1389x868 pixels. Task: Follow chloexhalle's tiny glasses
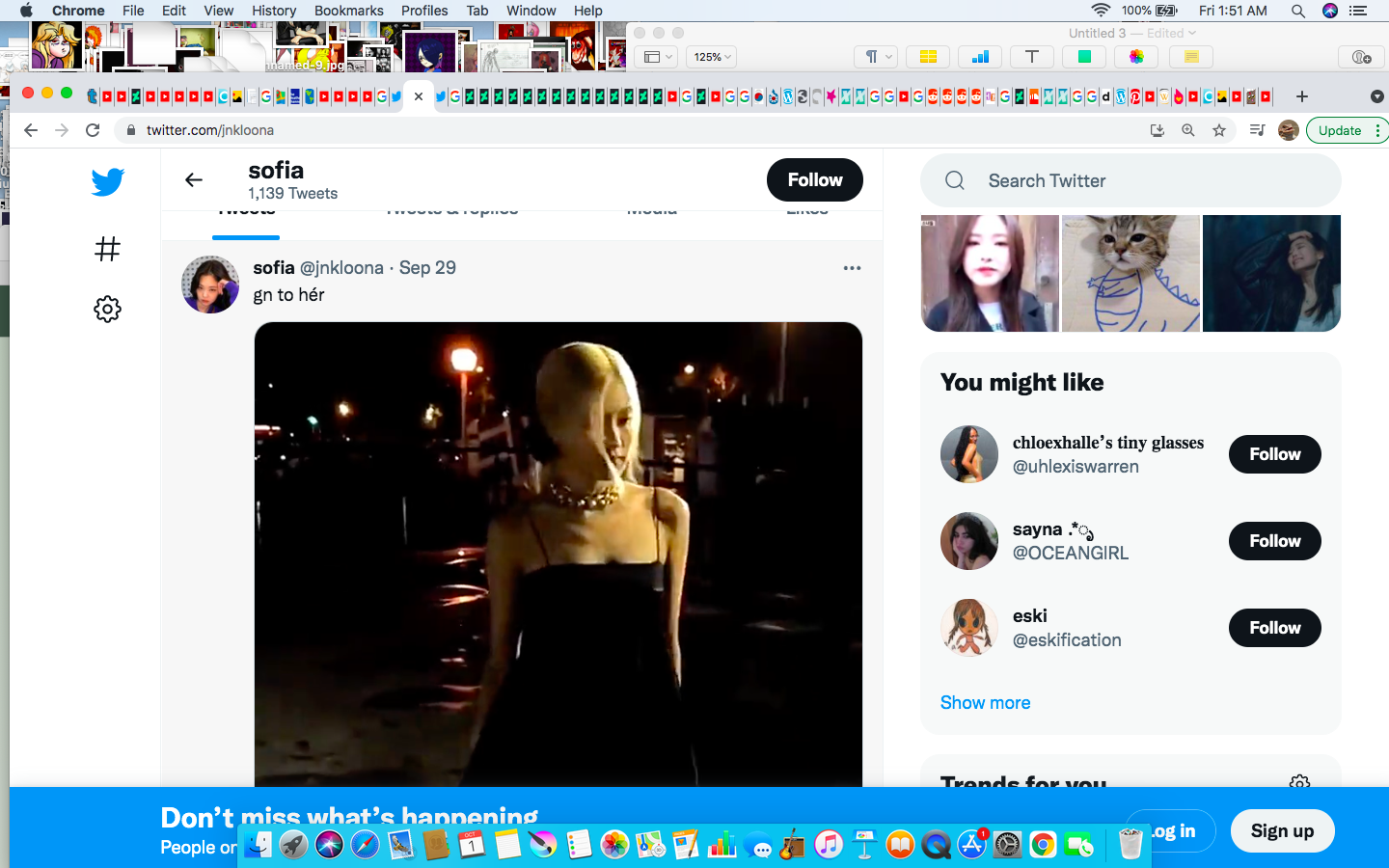(x=1275, y=454)
